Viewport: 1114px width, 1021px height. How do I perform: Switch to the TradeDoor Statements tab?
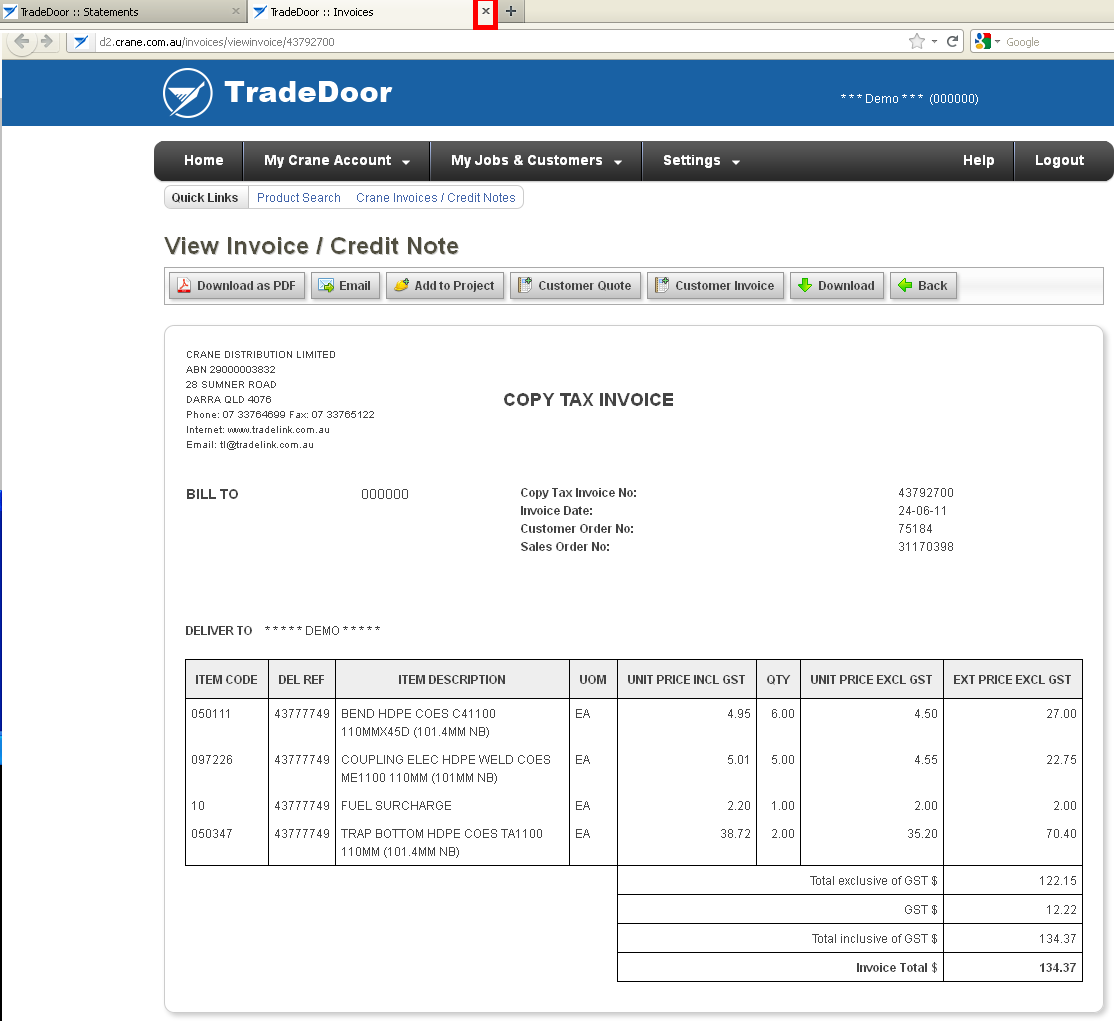(123, 11)
